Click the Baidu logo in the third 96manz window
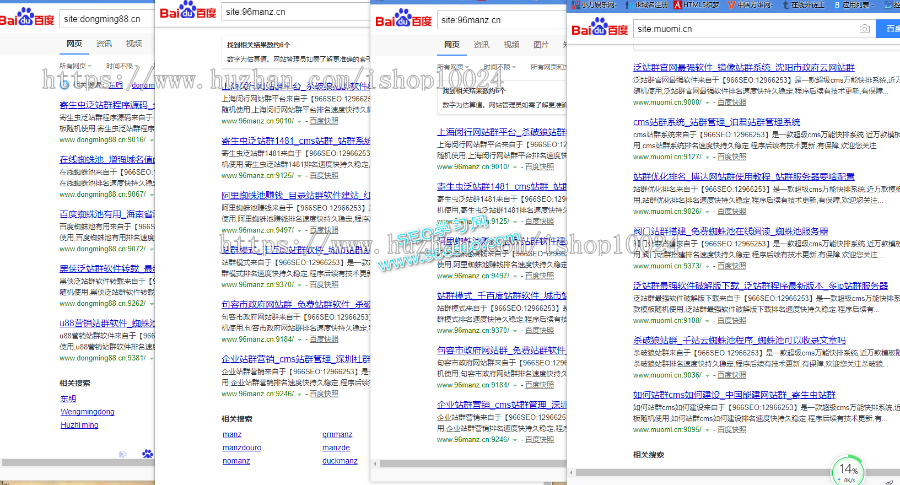900x485 pixels. (403, 18)
